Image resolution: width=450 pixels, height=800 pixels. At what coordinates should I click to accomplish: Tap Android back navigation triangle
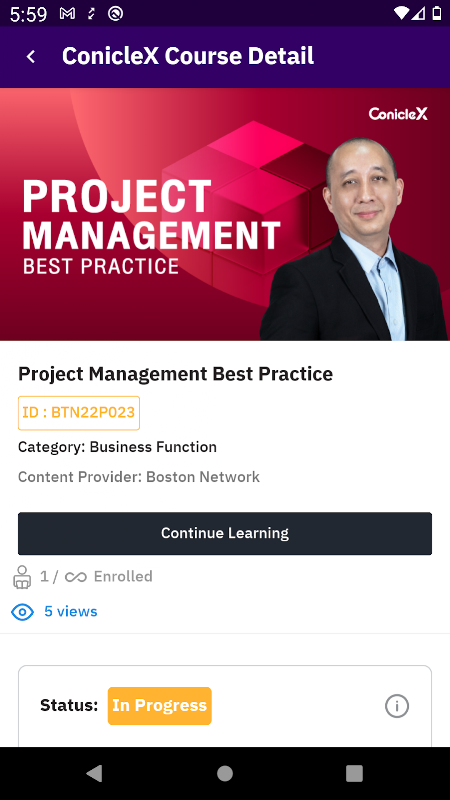click(x=94, y=773)
